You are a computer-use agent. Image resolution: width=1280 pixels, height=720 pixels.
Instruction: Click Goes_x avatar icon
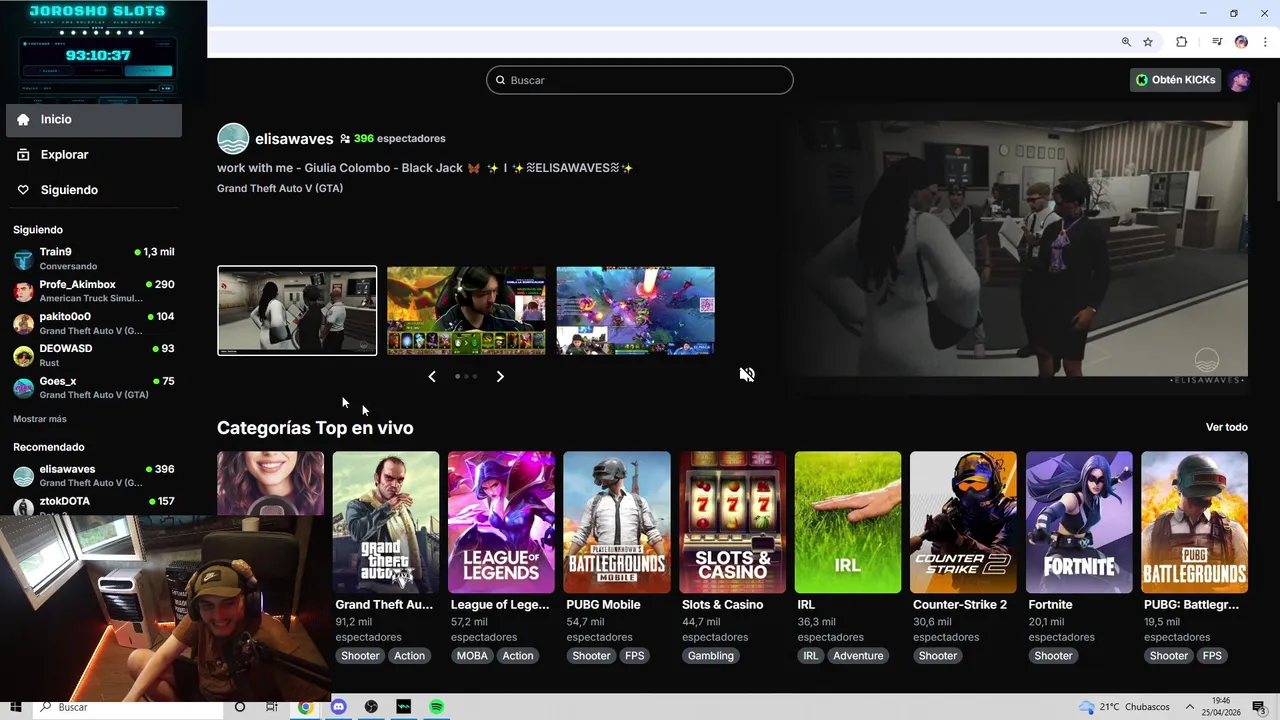tap(23, 388)
